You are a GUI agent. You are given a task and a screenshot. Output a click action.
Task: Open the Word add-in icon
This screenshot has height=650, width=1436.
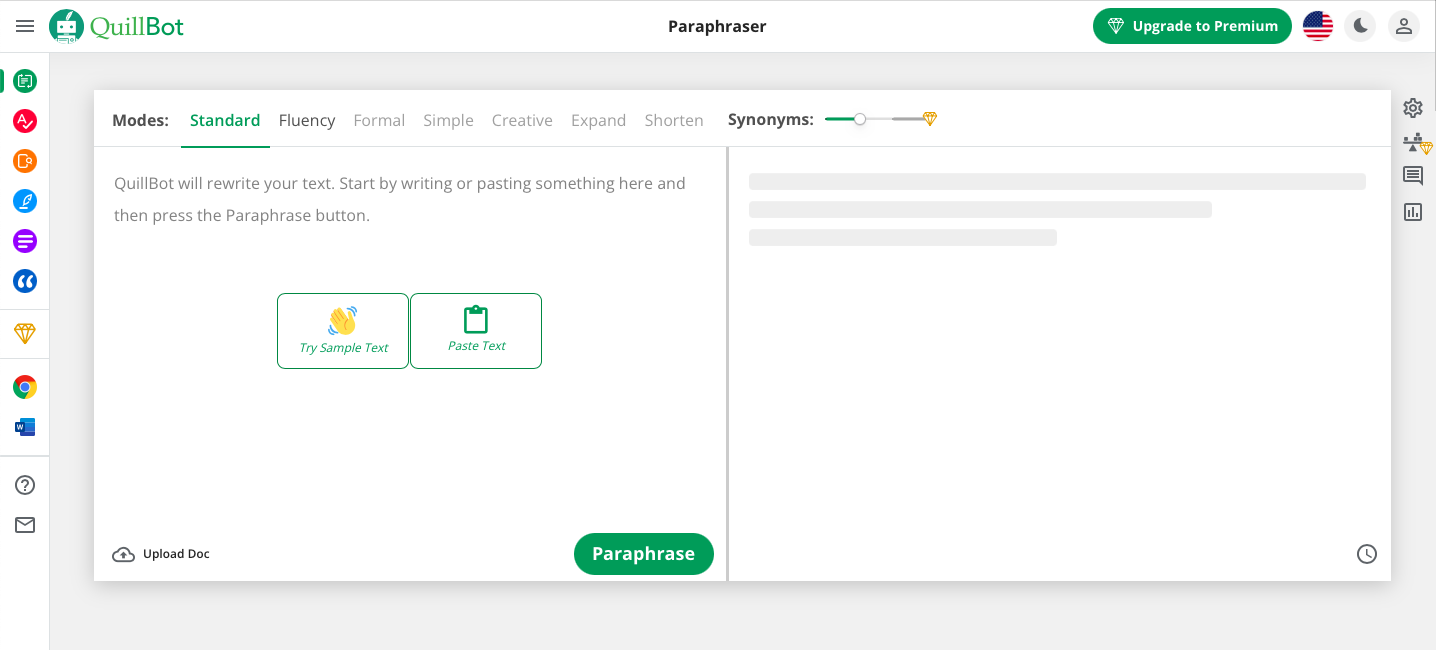[x=25, y=427]
